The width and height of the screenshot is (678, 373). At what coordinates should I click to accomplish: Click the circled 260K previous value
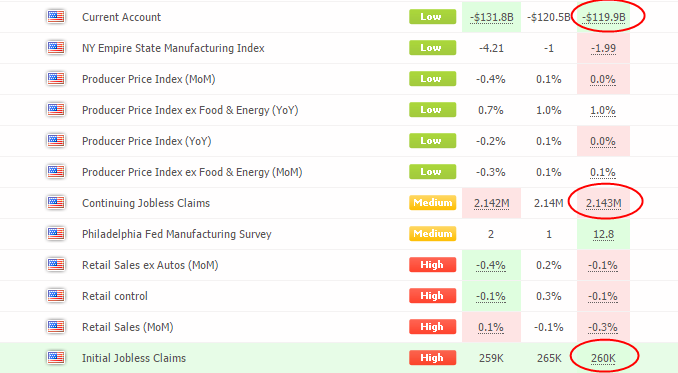click(603, 358)
